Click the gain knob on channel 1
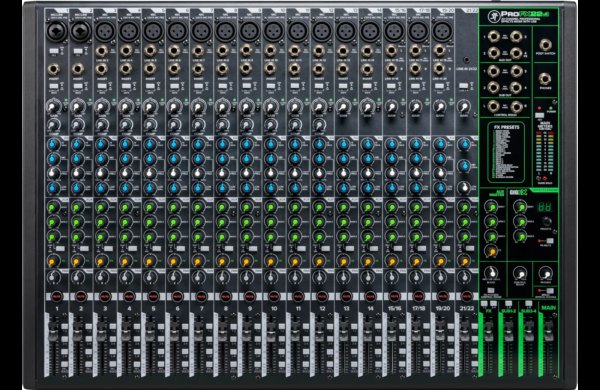This screenshot has width=600, height=390. click(x=53, y=106)
